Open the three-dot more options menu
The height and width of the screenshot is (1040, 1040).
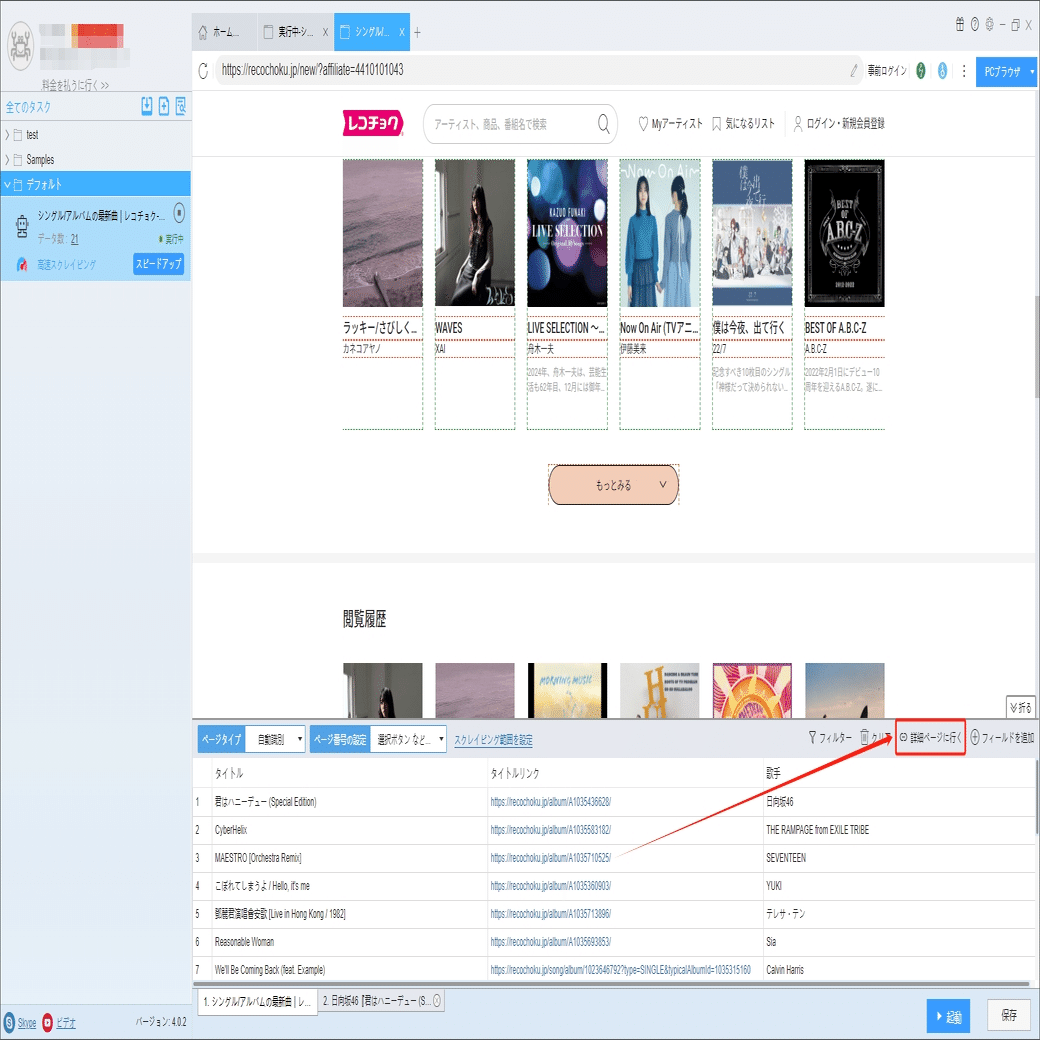pyautogui.click(x=964, y=70)
